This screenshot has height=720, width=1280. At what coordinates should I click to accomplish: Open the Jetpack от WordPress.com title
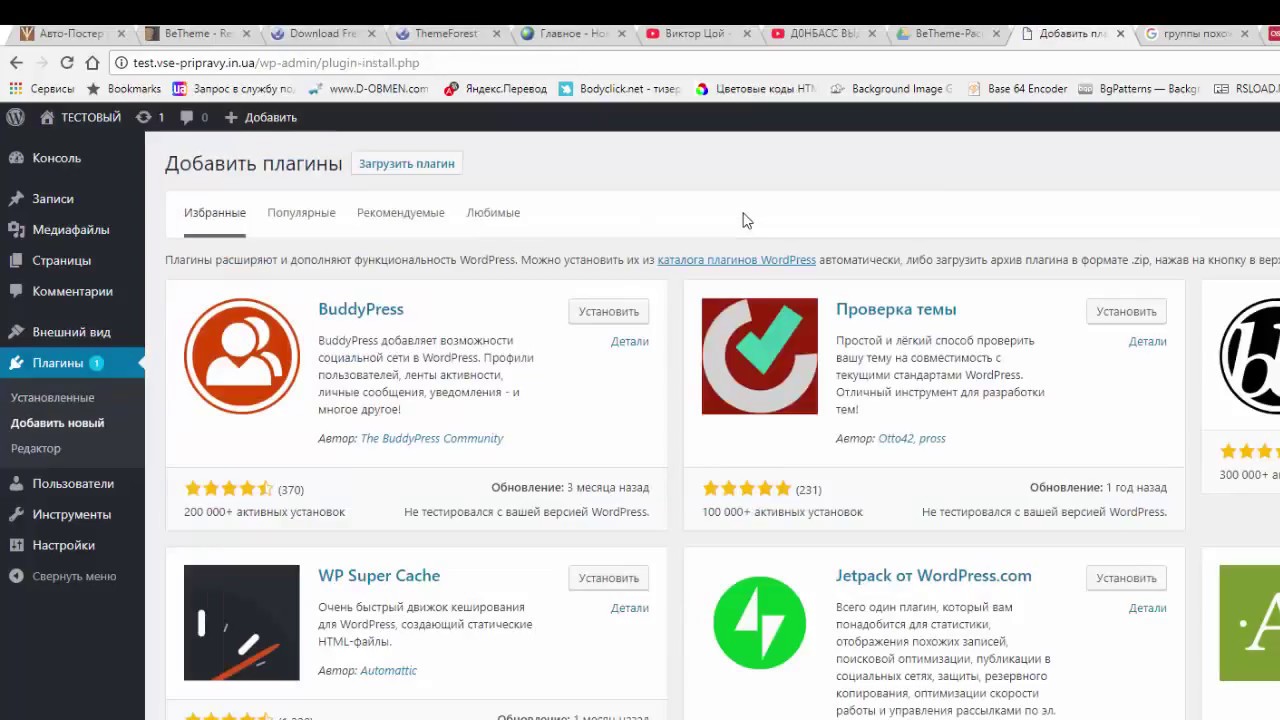pos(934,576)
